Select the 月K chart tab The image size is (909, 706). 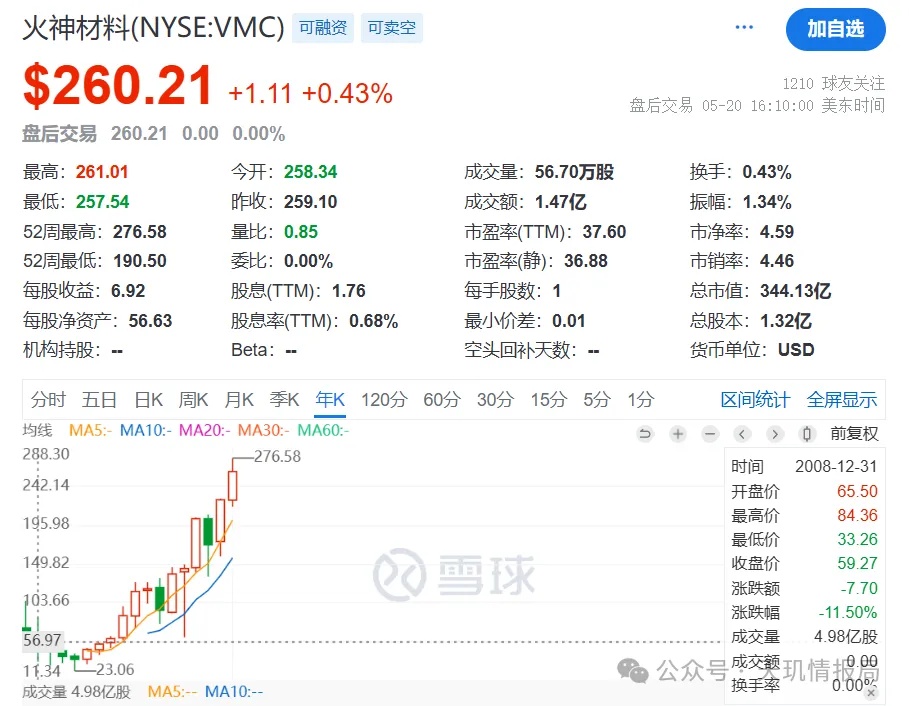click(x=239, y=399)
